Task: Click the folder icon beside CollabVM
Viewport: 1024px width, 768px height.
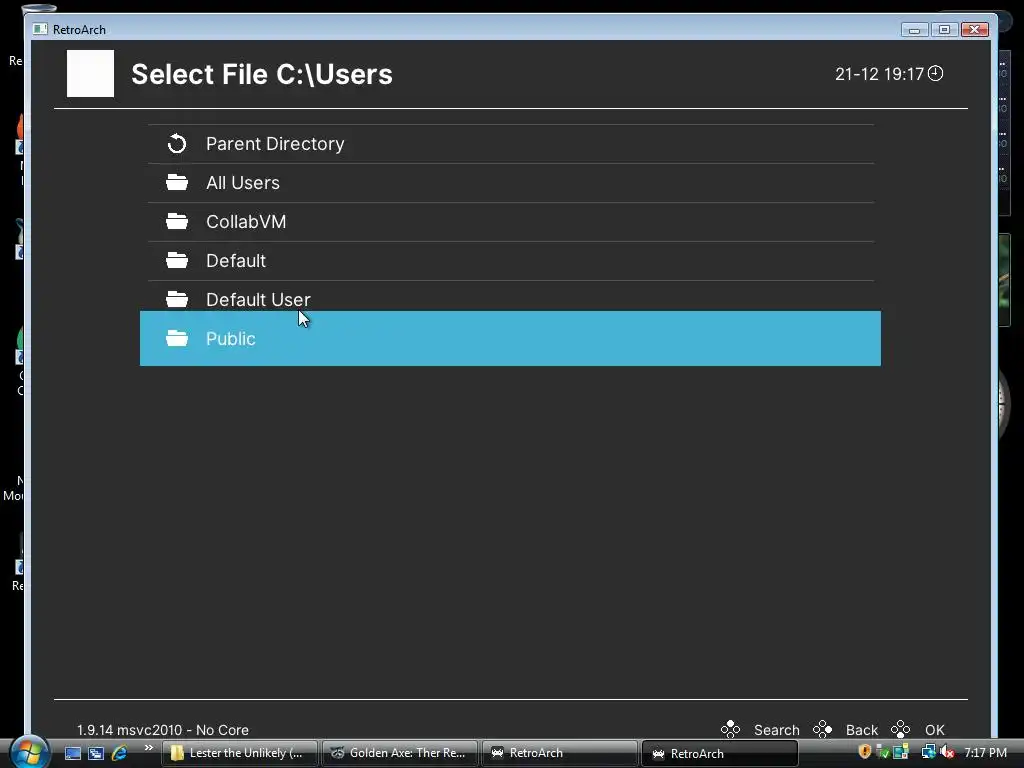Action: pos(176,221)
